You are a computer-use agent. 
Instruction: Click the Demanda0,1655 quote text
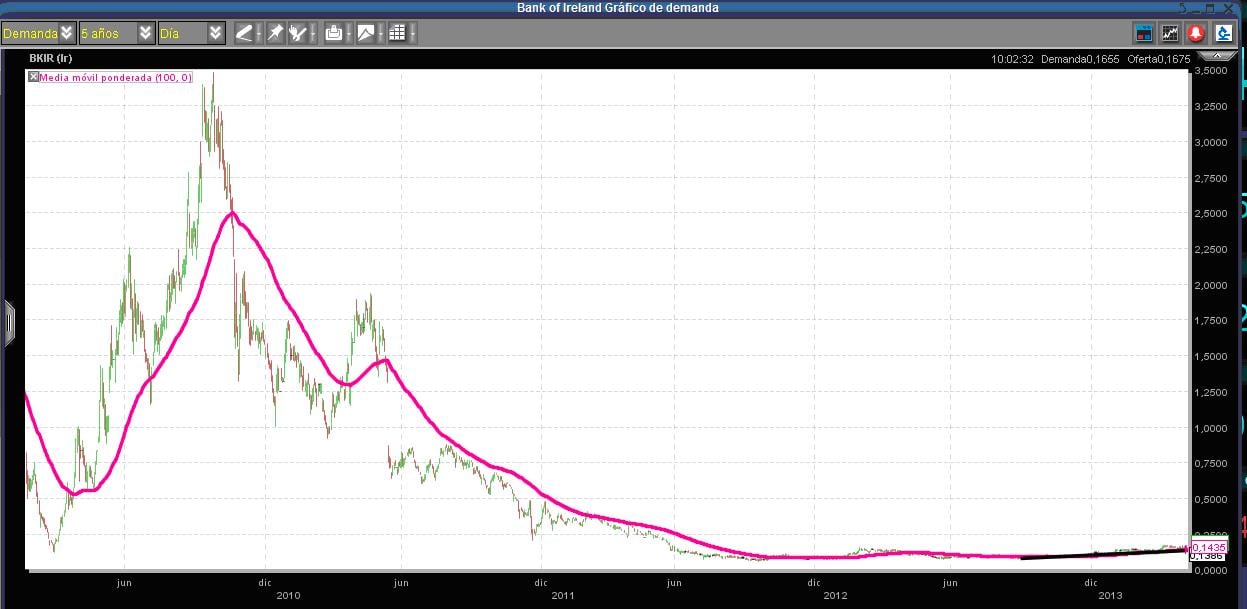(x=1080, y=59)
